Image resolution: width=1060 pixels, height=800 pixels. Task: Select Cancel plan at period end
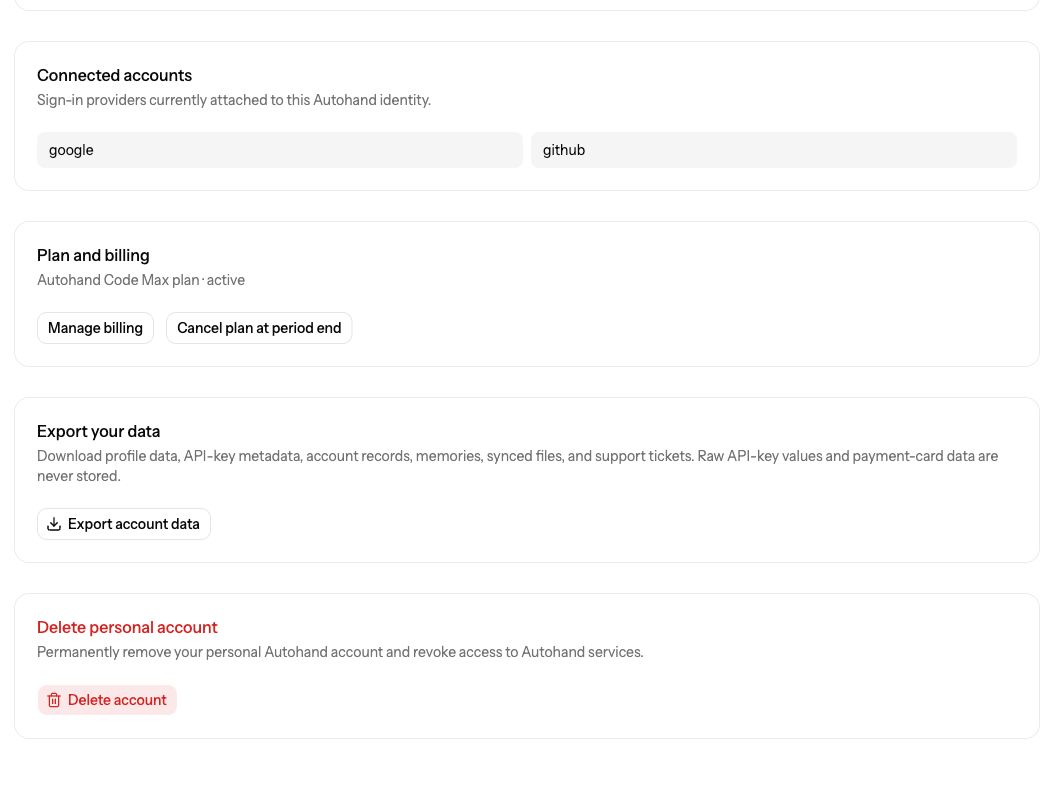tap(259, 328)
